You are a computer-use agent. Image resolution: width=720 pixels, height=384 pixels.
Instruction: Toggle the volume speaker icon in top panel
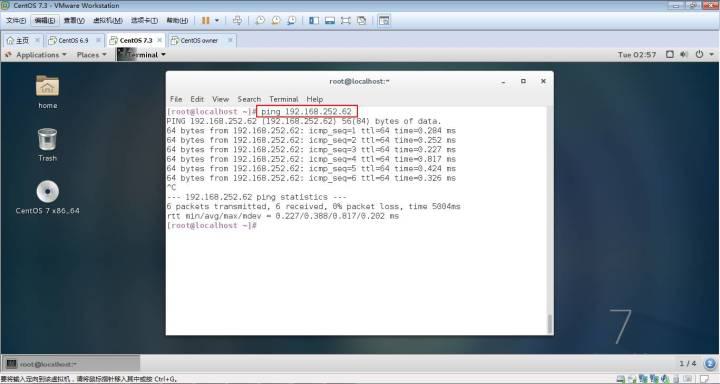tap(684, 54)
